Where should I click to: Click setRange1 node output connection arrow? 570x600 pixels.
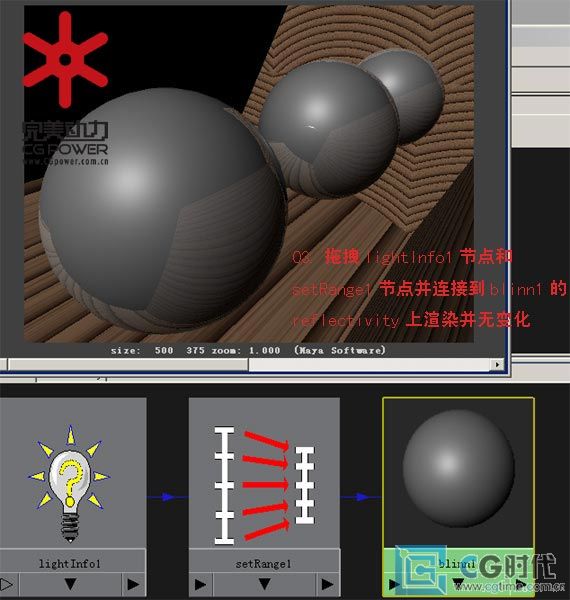[327, 584]
